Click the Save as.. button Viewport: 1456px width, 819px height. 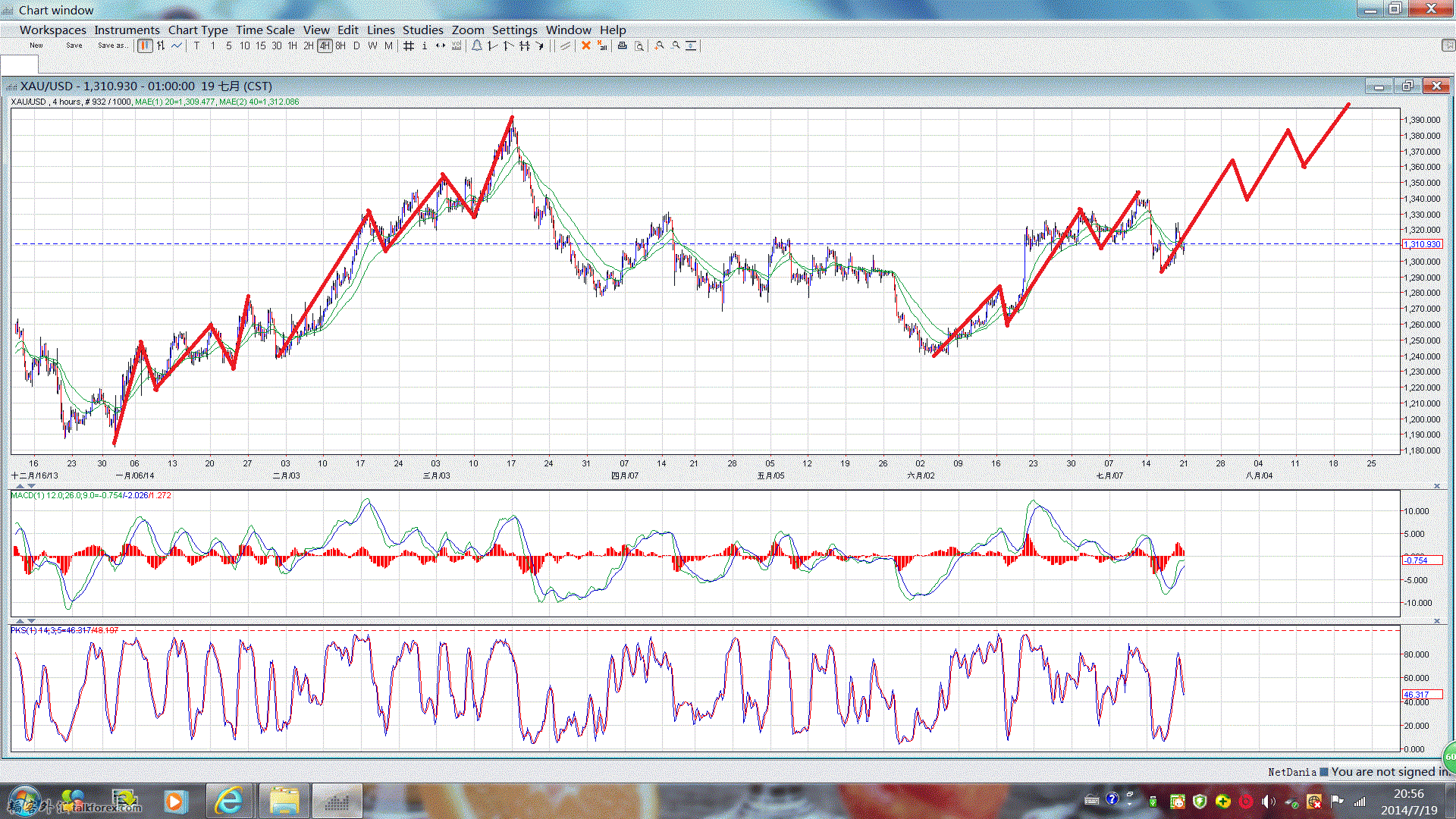(x=112, y=45)
